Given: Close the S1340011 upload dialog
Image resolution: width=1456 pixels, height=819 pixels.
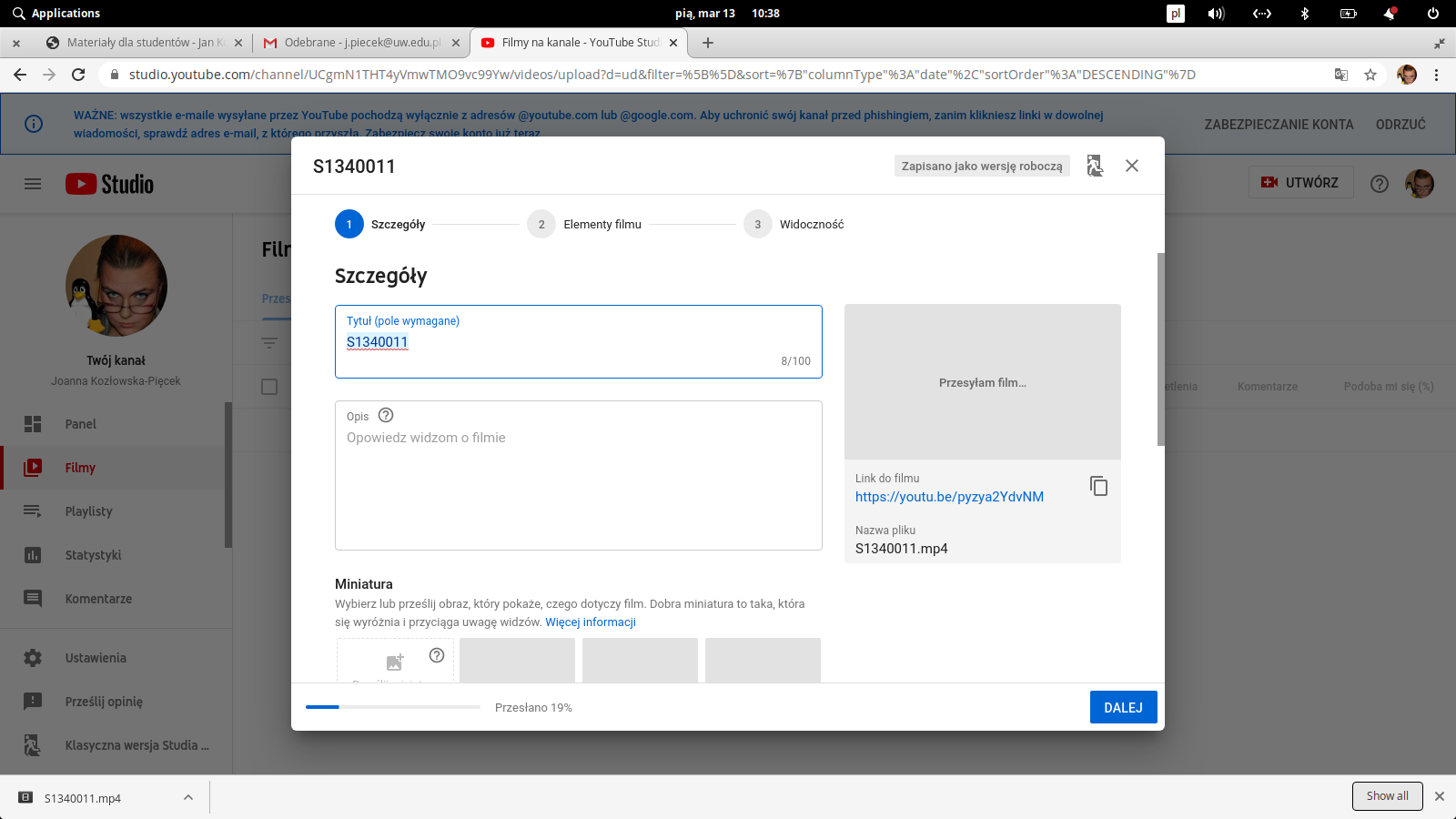Looking at the screenshot, I should pos(1132,166).
